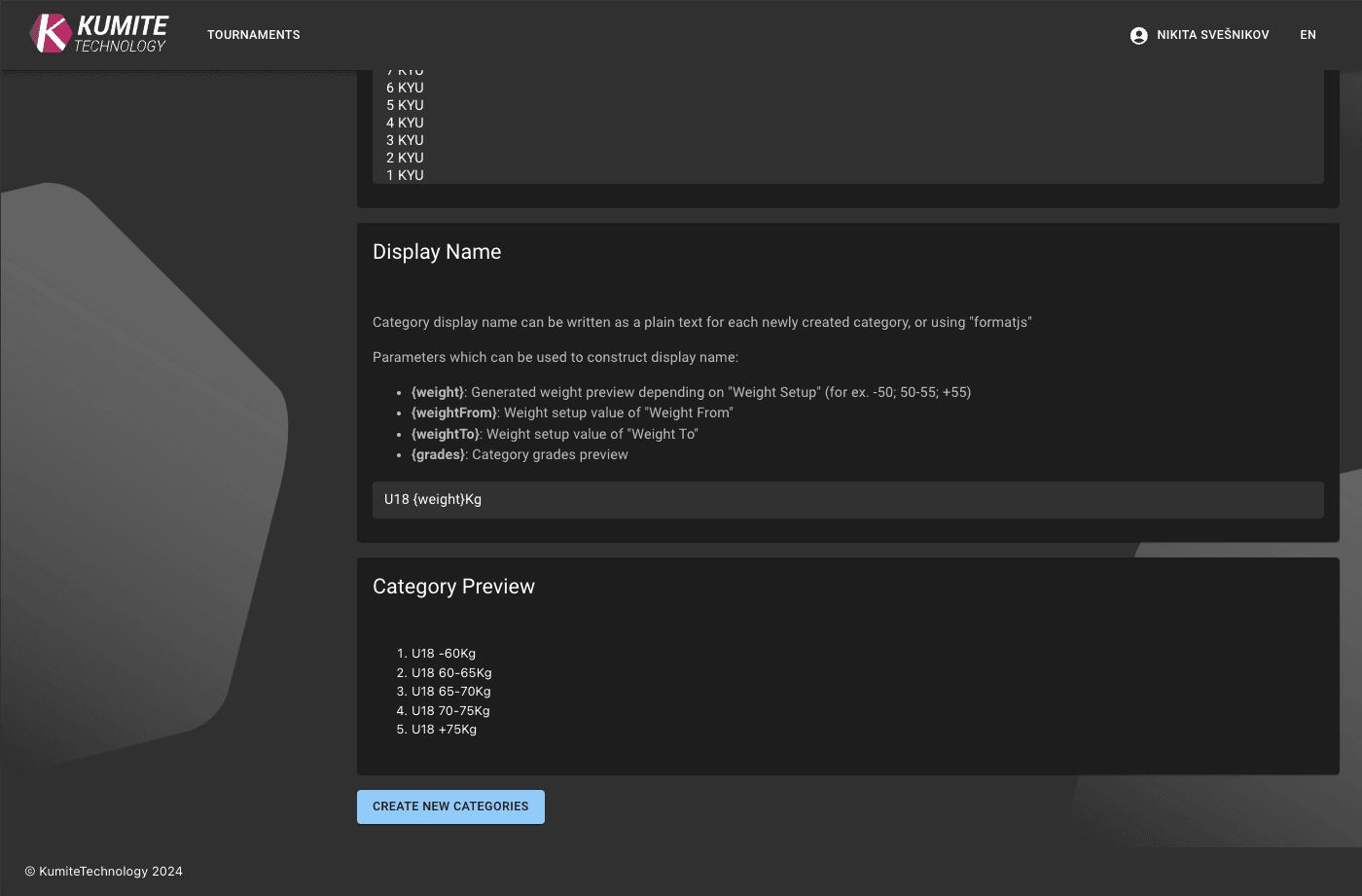1362x896 pixels.
Task: Select the 5 KYU grade option
Action: (405, 105)
